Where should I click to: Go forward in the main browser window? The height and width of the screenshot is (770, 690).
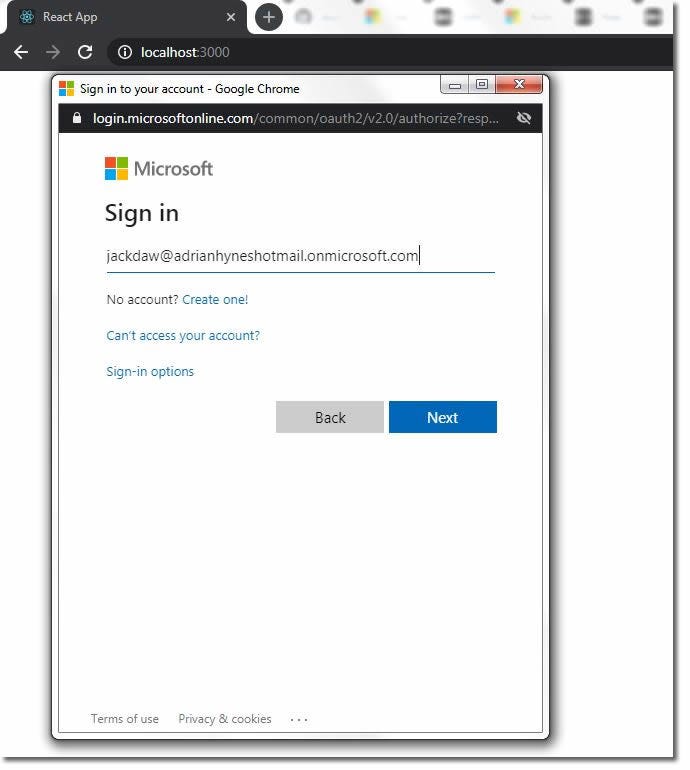pos(53,52)
